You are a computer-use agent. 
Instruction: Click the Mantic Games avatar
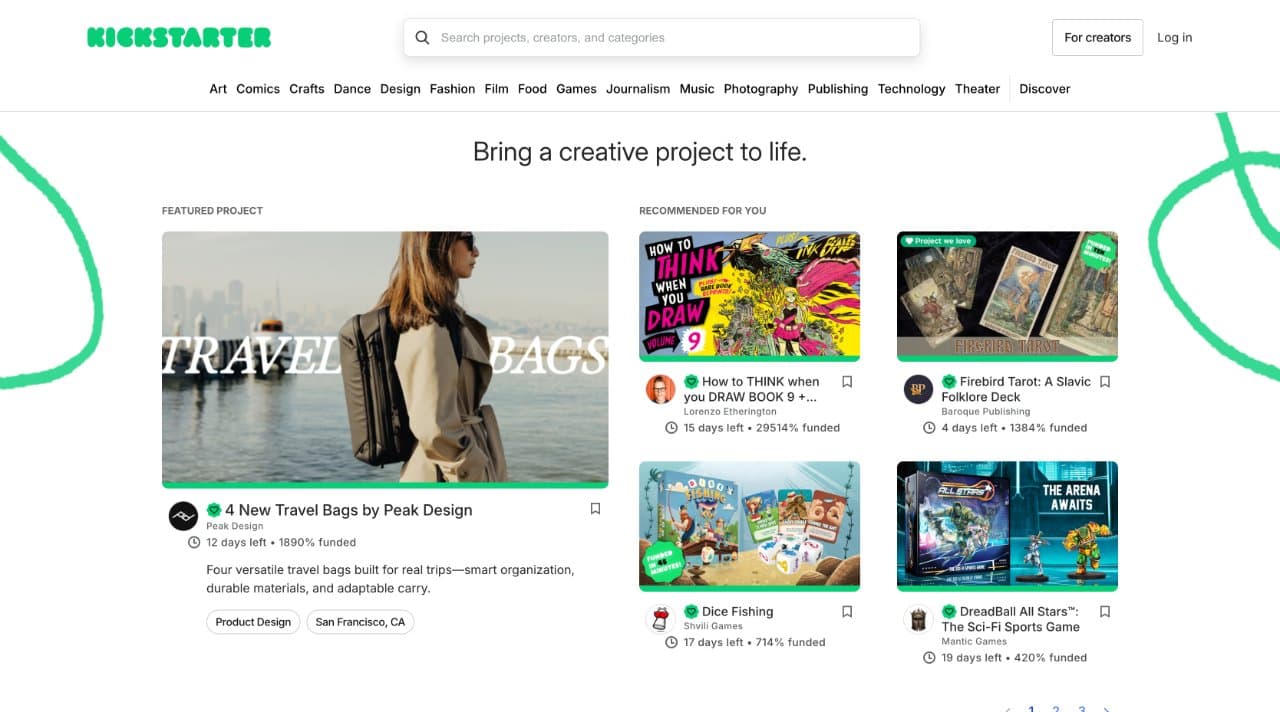pos(918,619)
